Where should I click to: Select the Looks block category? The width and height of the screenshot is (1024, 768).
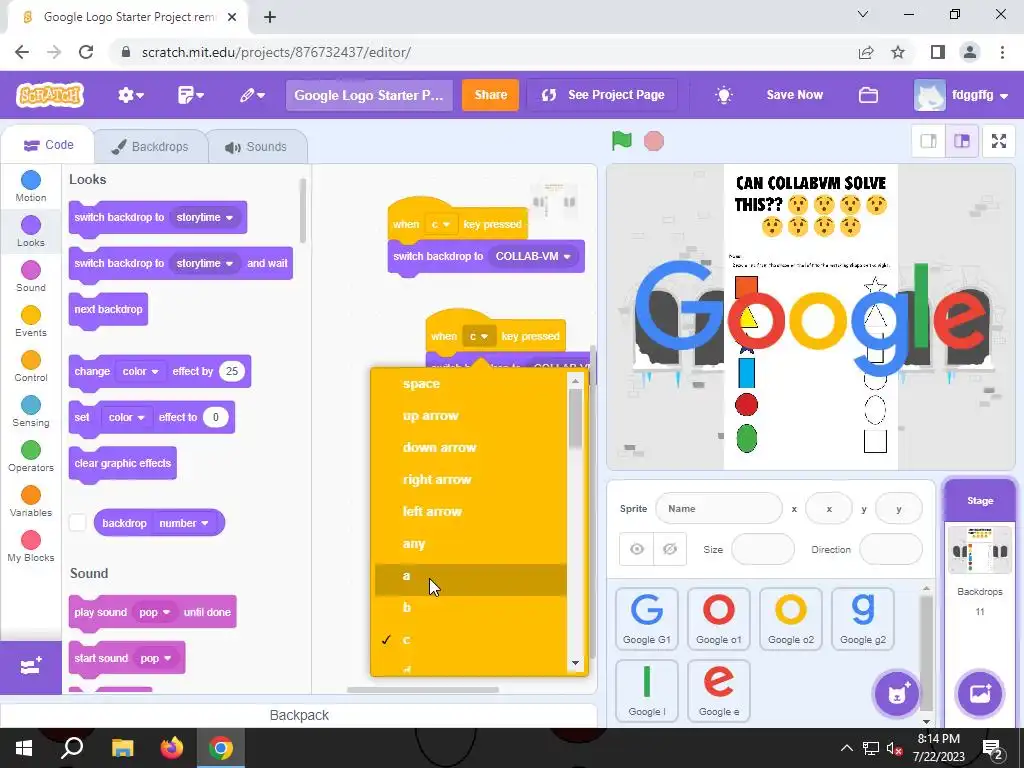click(x=31, y=231)
